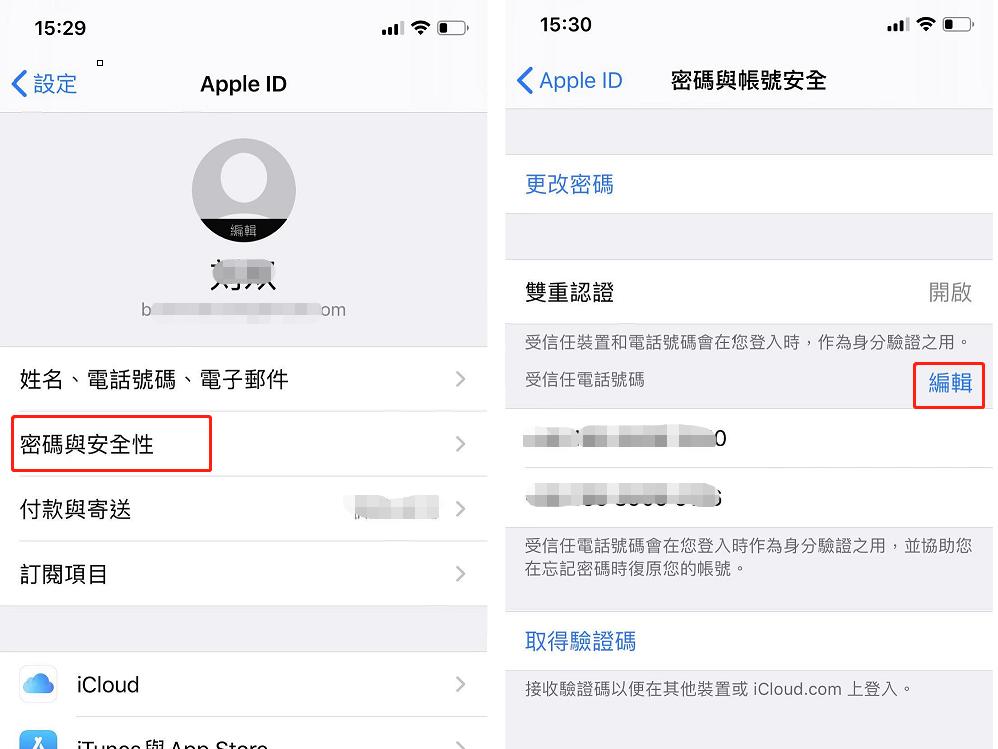Tap the App Store icon
This screenshot has width=998, height=749.
(x=38, y=739)
